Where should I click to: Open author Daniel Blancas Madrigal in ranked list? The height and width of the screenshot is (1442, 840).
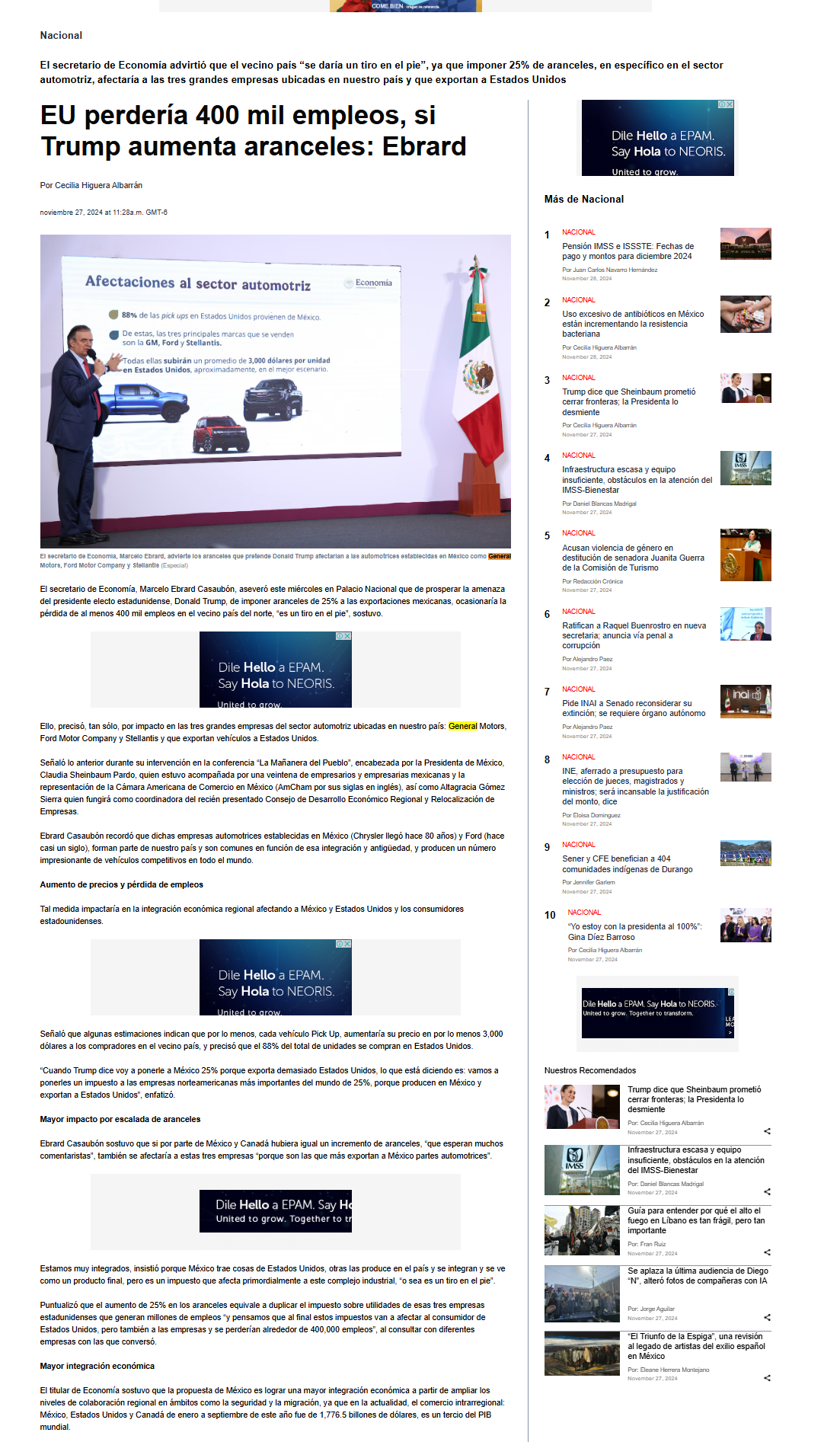click(x=605, y=504)
